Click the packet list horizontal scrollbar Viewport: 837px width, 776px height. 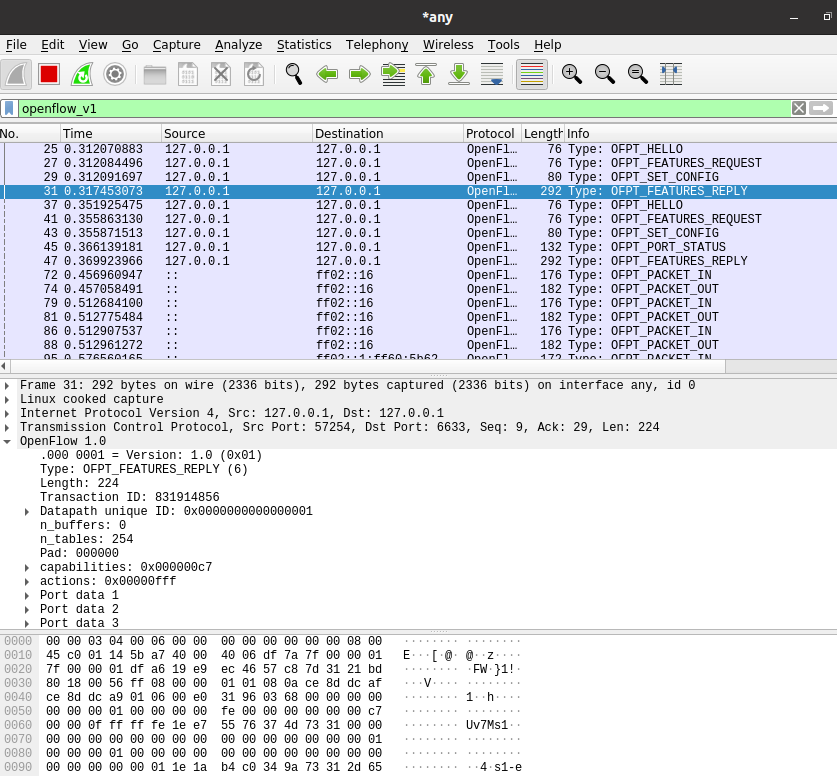click(x=367, y=366)
